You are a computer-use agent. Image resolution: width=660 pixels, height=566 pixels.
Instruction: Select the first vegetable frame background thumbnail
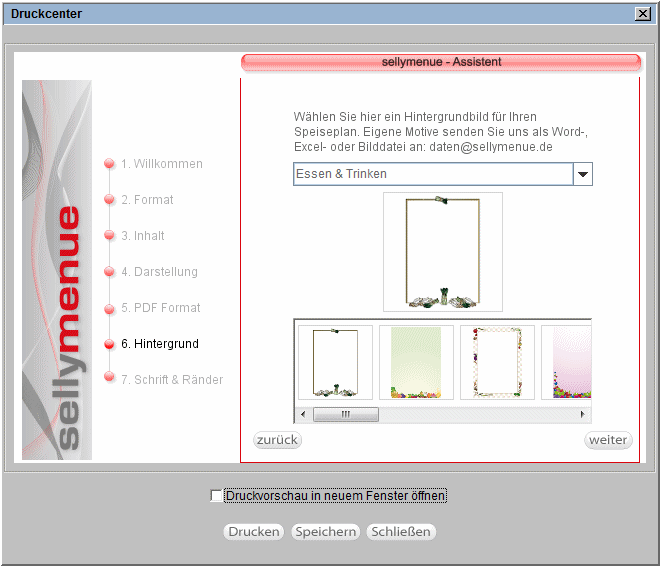pos(335,362)
